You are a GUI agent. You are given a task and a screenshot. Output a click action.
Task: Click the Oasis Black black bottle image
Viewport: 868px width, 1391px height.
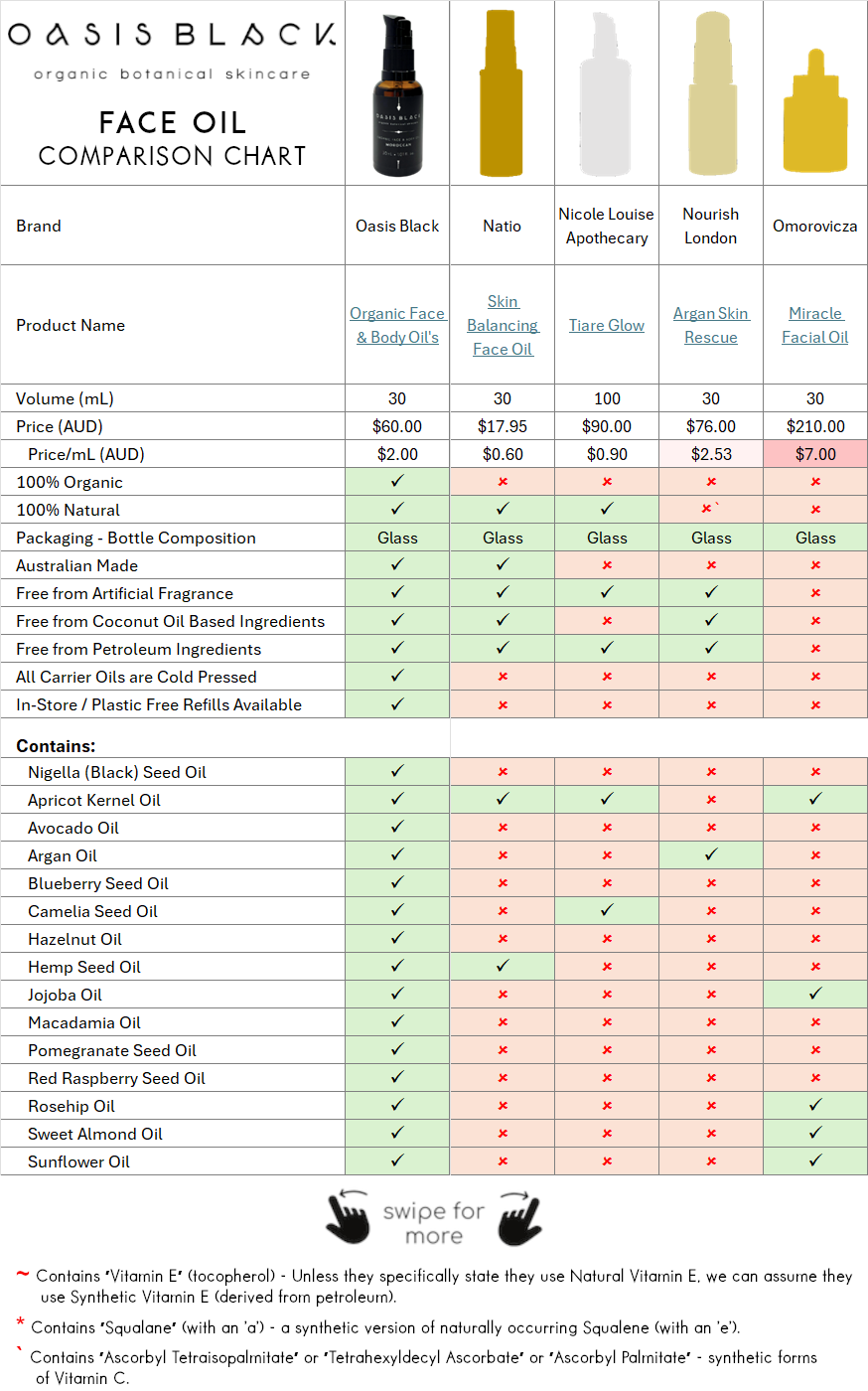pos(397,96)
